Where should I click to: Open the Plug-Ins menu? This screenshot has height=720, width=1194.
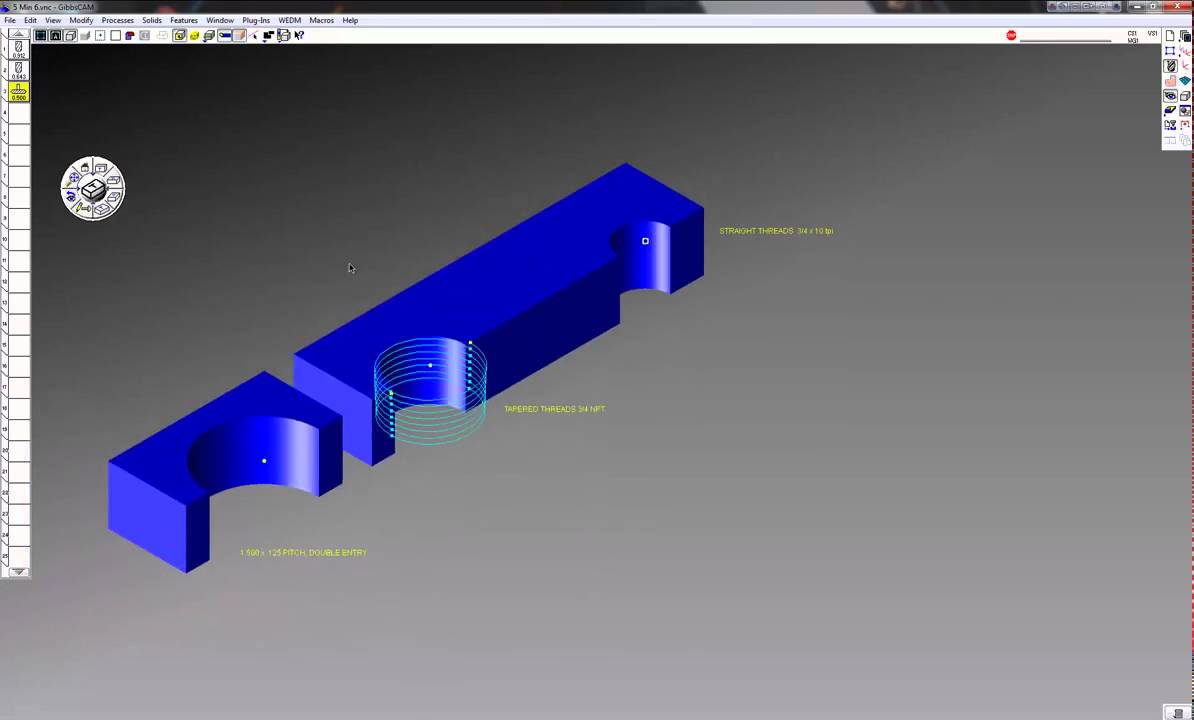click(256, 21)
